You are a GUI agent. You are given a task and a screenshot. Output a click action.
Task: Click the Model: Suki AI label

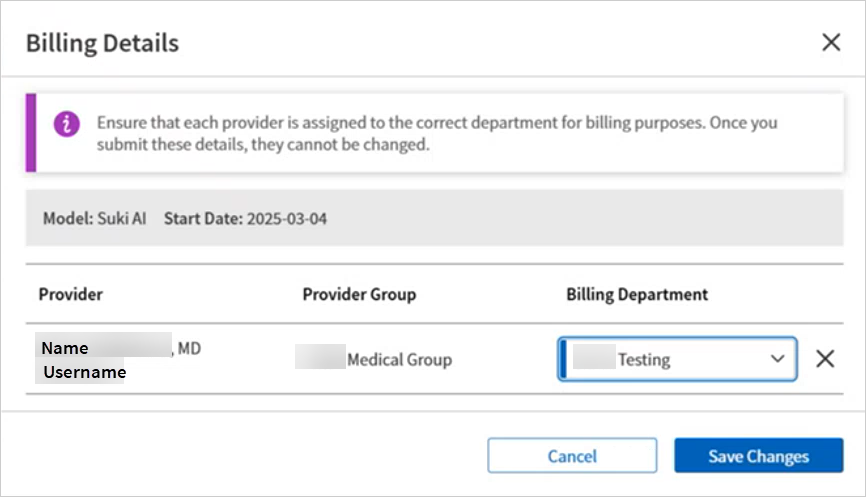(94, 218)
